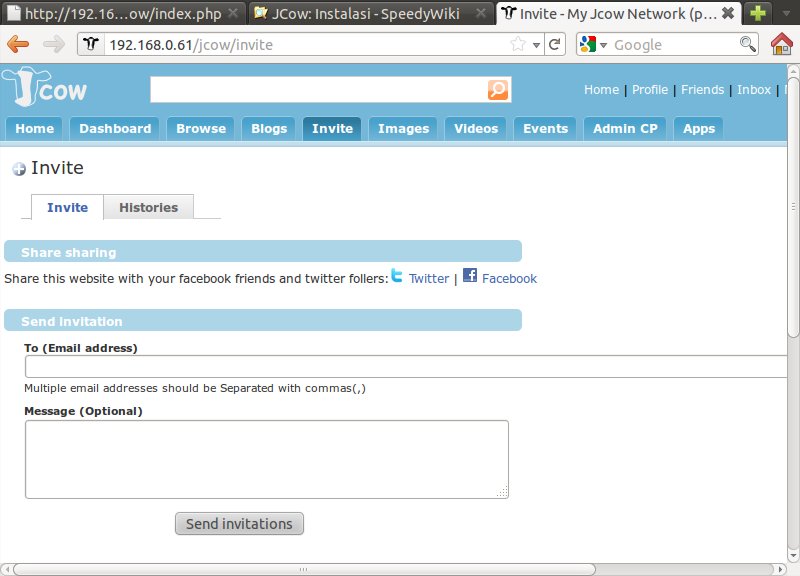Click the Twitter bird icon

397,277
